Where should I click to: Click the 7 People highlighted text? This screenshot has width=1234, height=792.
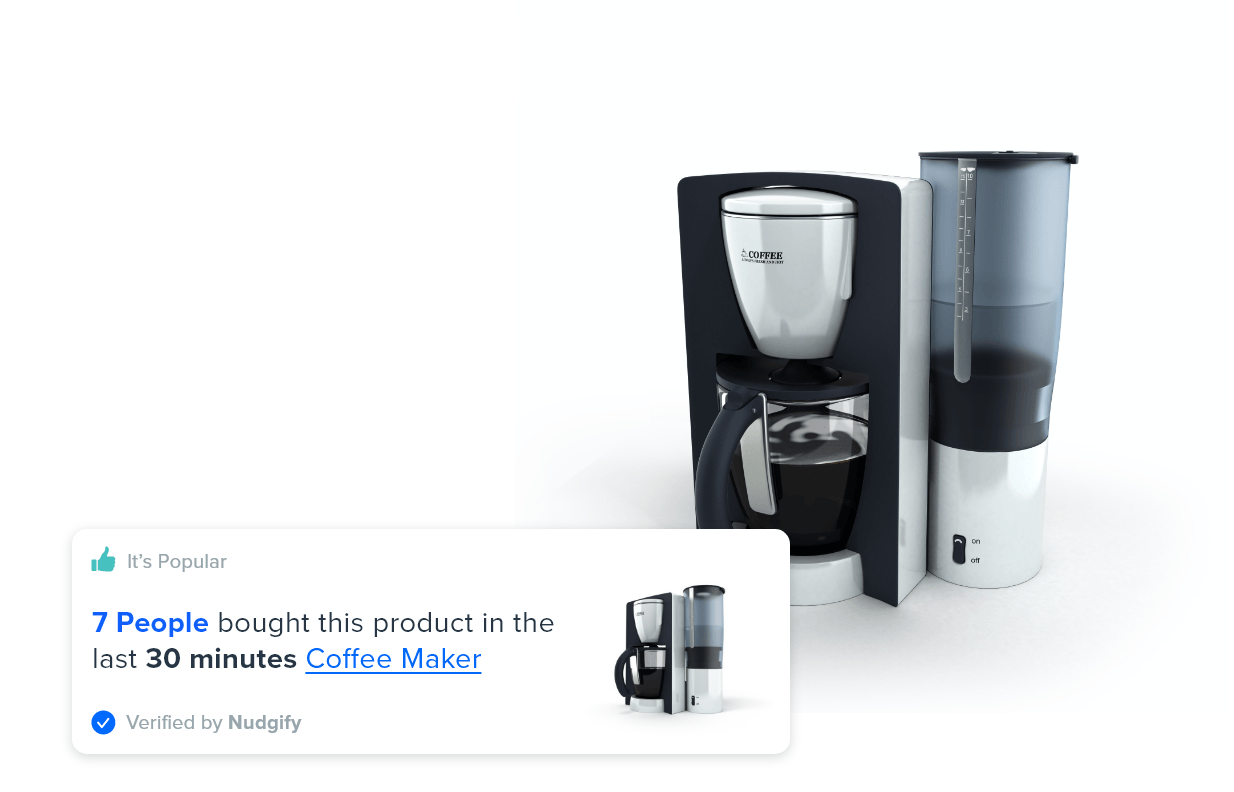point(150,623)
